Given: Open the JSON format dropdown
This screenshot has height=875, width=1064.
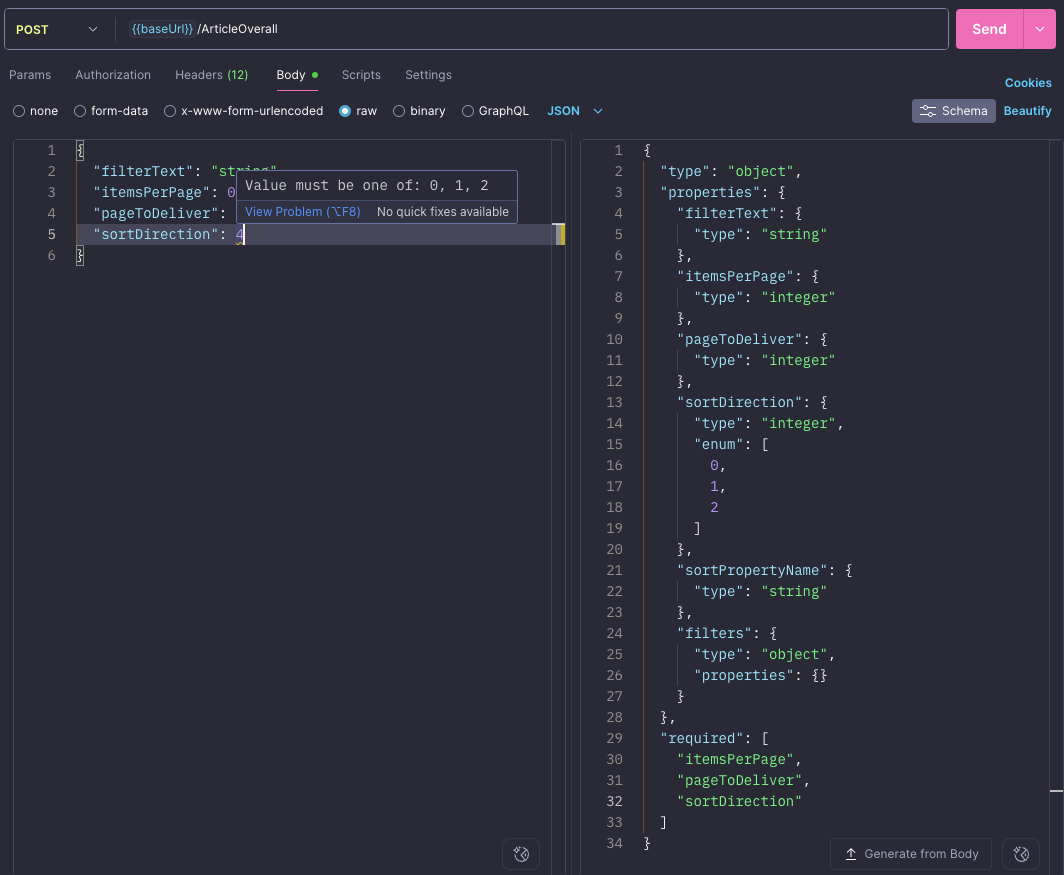Looking at the screenshot, I should tap(575, 111).
